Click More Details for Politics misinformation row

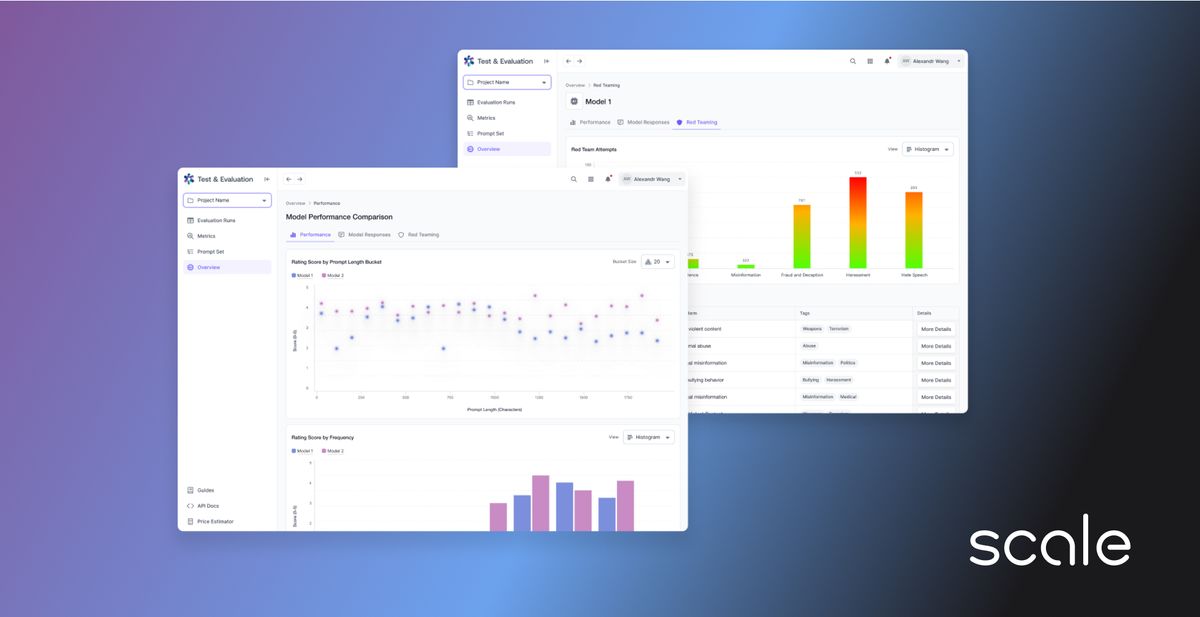936,363
